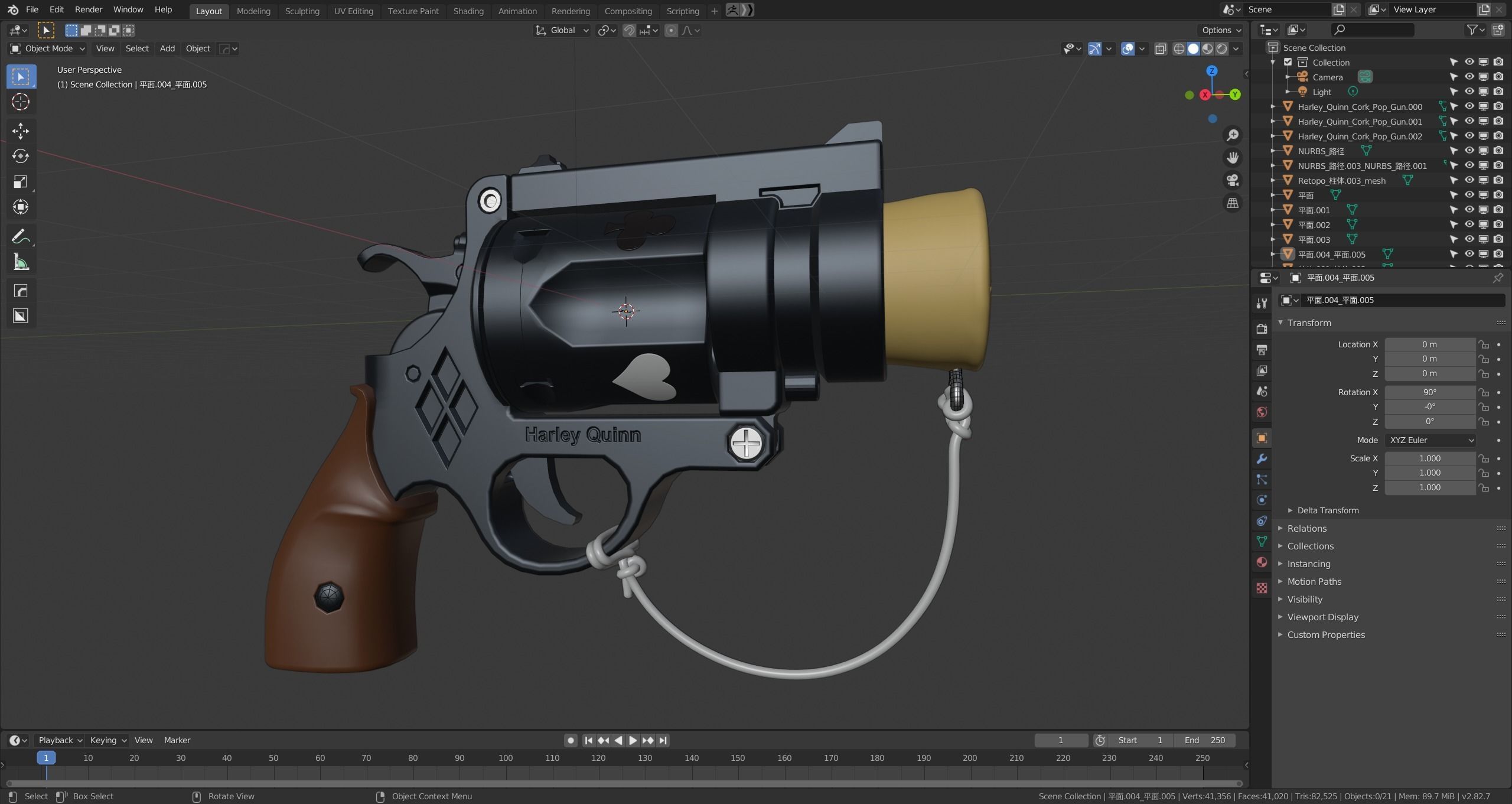Hide Light with its eye icon

click(1469, 92)
